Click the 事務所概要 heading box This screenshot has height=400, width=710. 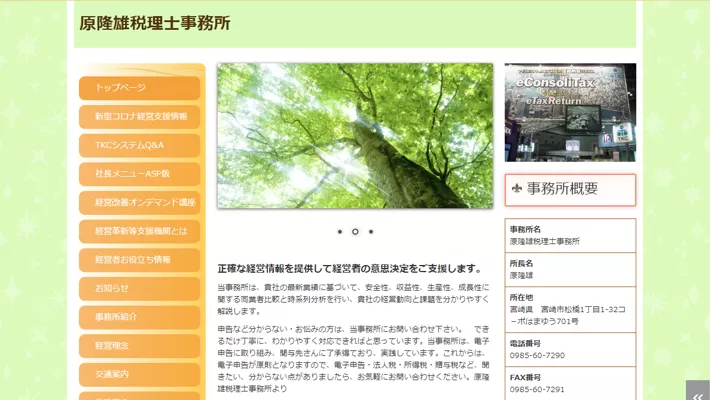tap(570, 189)
